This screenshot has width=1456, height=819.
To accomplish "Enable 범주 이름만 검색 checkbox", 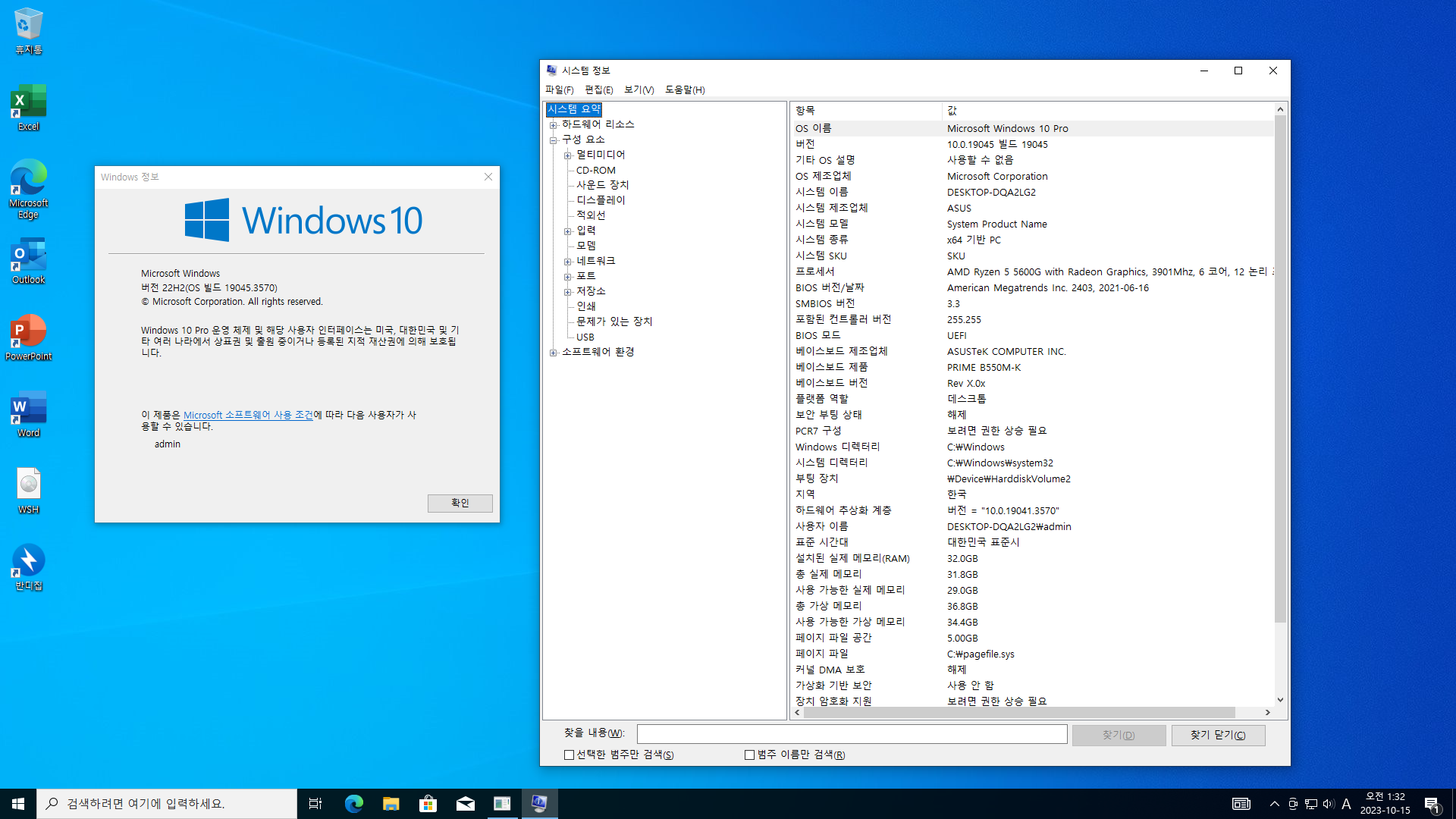I will tap(749, 755).
